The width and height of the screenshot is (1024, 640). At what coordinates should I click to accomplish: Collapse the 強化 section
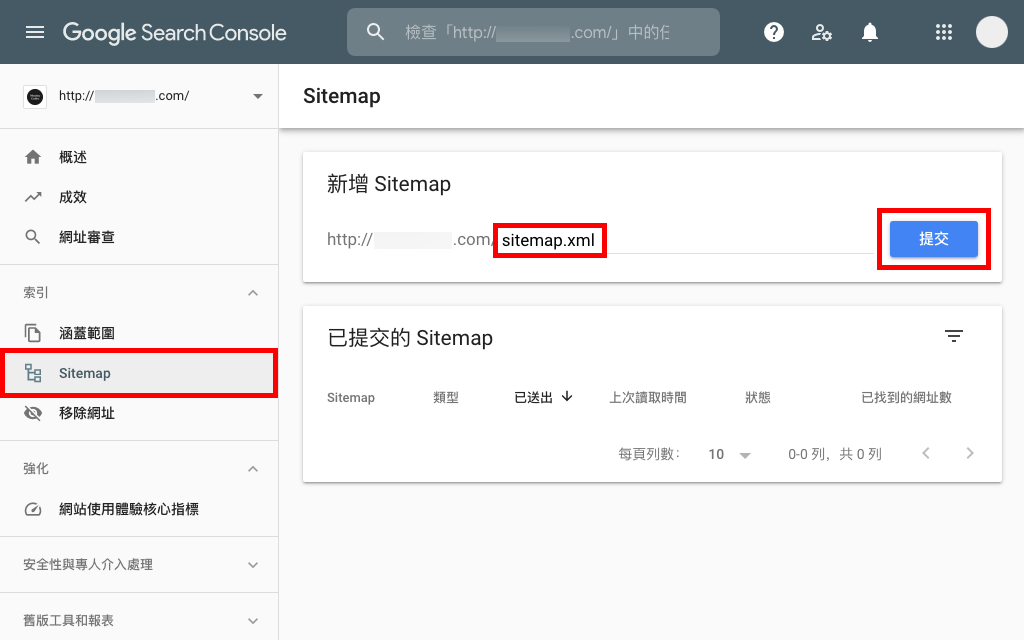[x=253, y=469]
